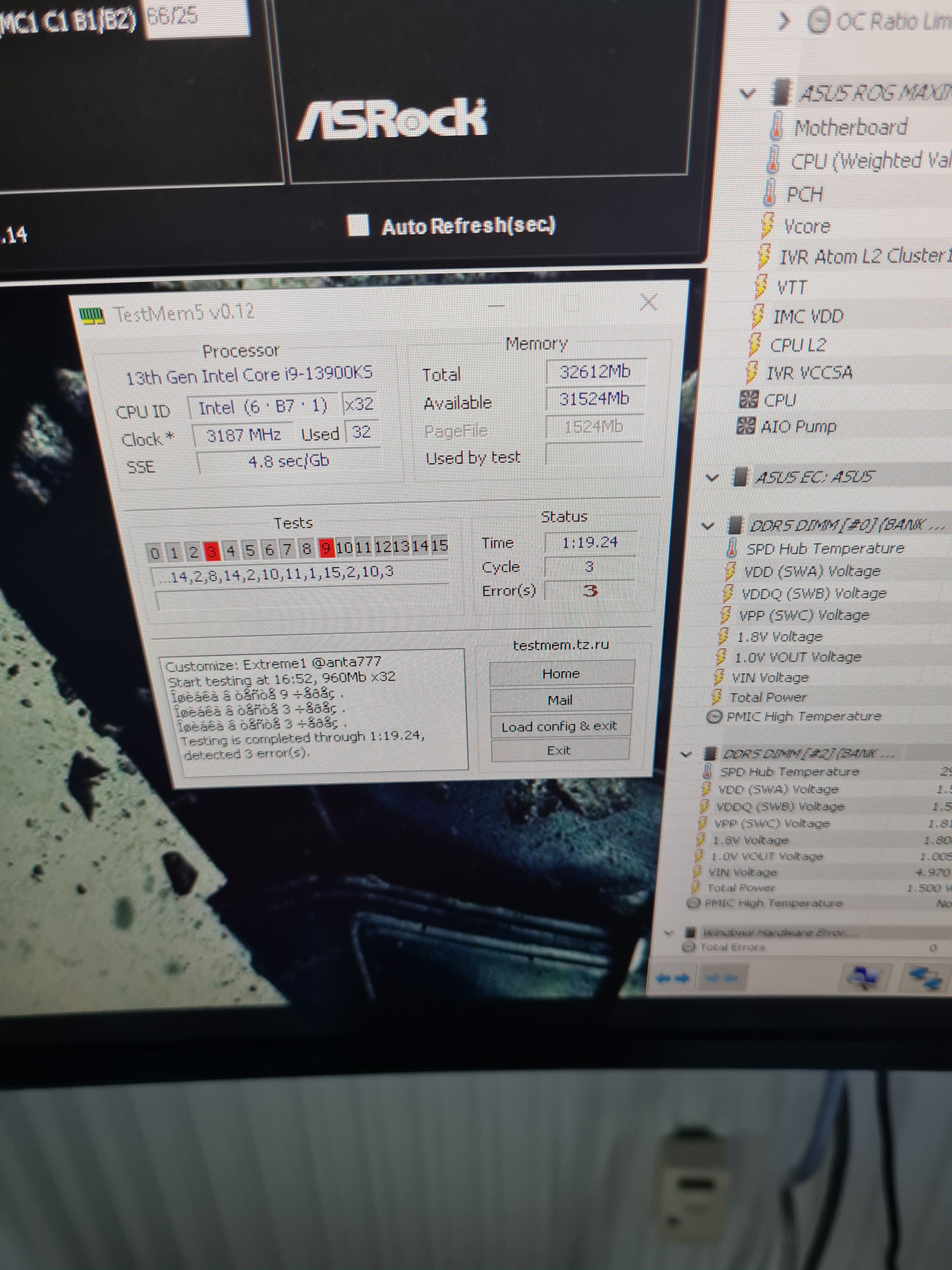Click the Mail button in TestMem5

tap(560, 699)
